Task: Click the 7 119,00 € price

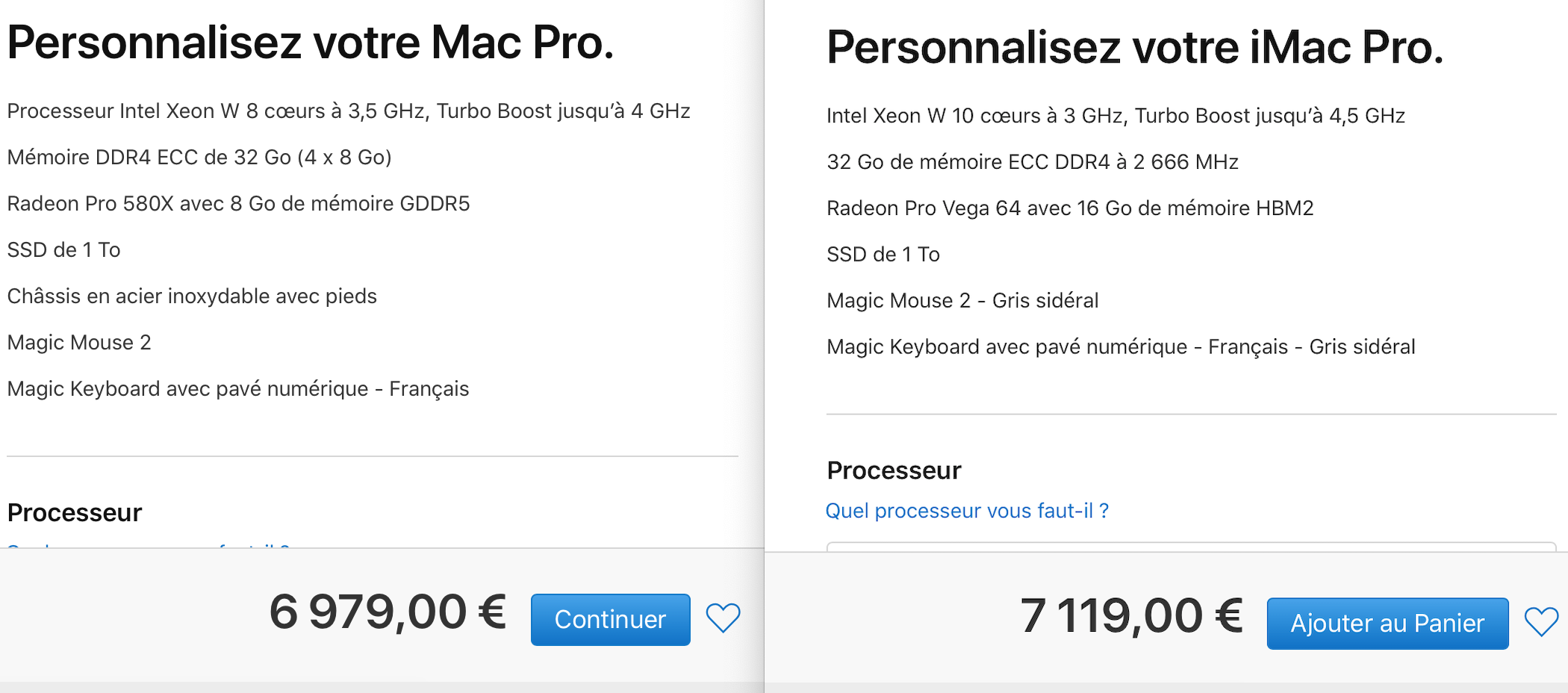Action: point(1131,616)
